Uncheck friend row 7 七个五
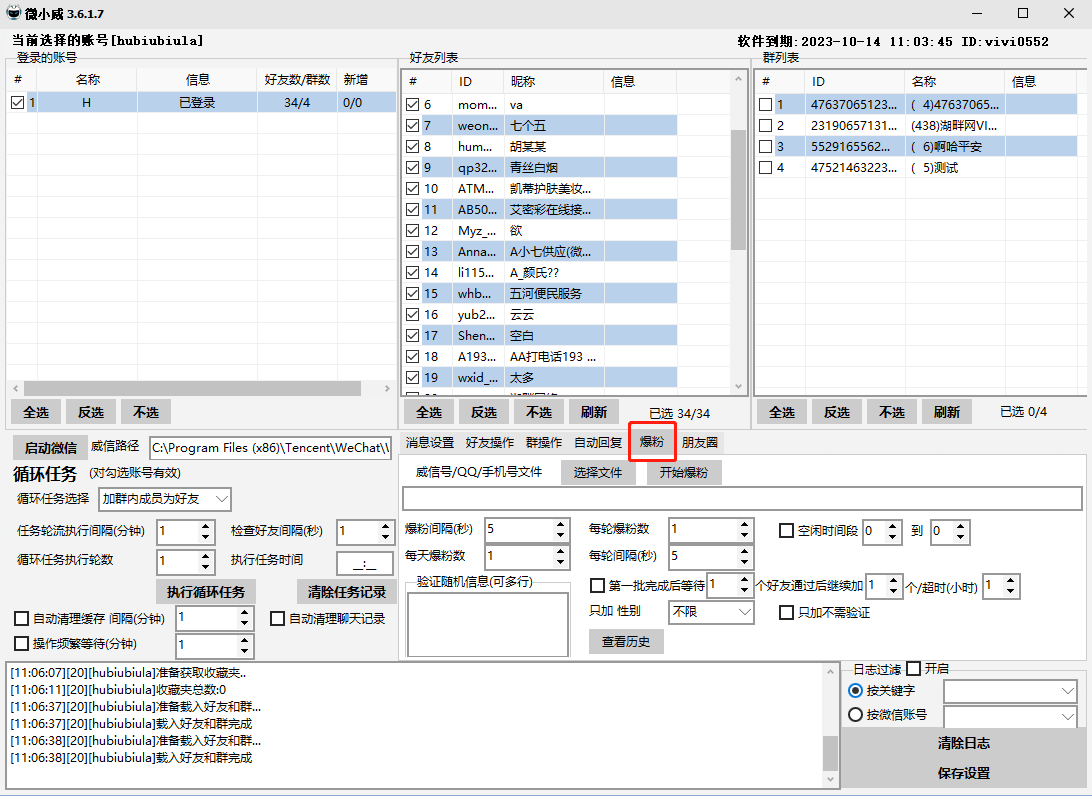Image resolution: width=1092 pixels, height=796 pixels. click(x=412, y=126)
